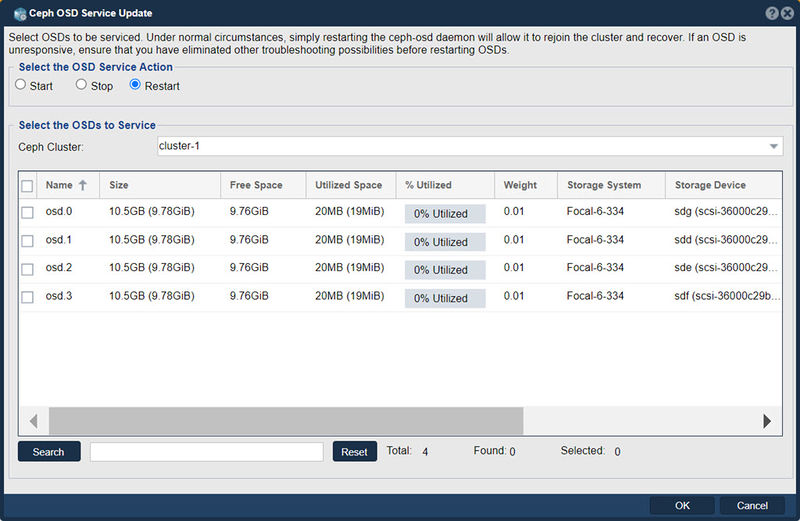The height and width of the screenshot is (521, 800).
Task: Sort by the Storage Device column header
Action: pos(723,185)
